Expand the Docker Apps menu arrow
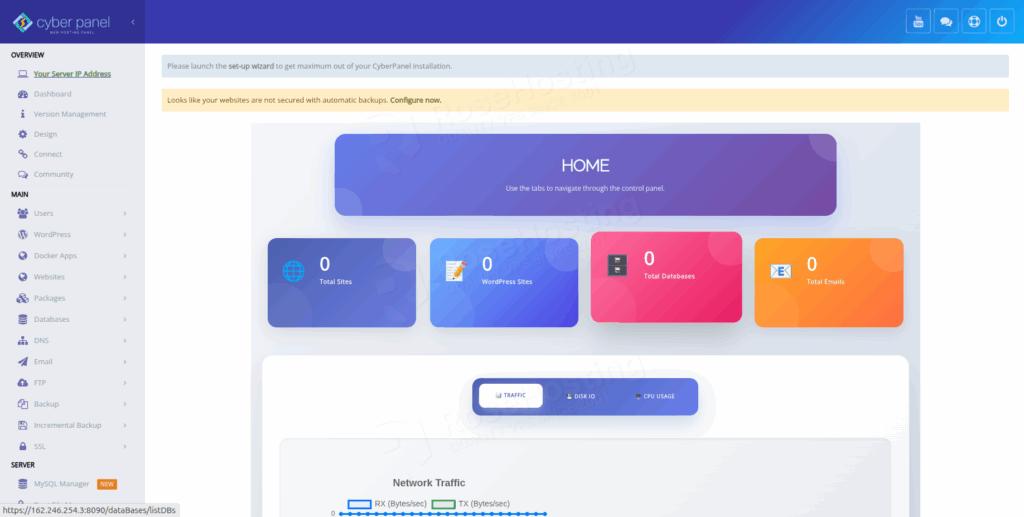The image size is (1024, 517). click(125, 256)
